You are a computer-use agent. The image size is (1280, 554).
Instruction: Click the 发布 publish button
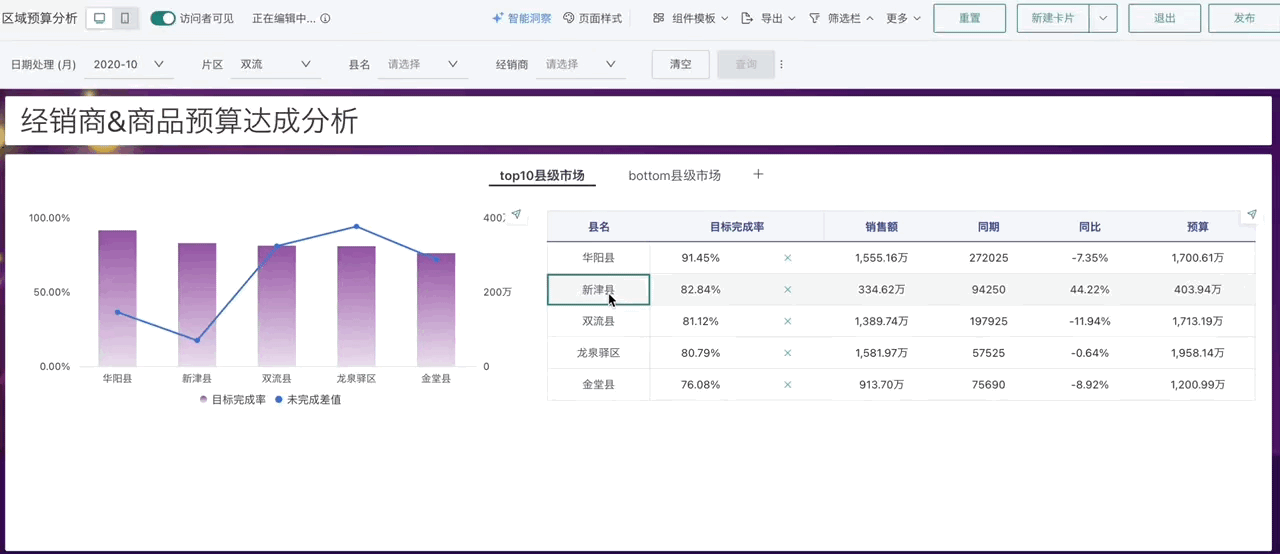point(1244,18)
